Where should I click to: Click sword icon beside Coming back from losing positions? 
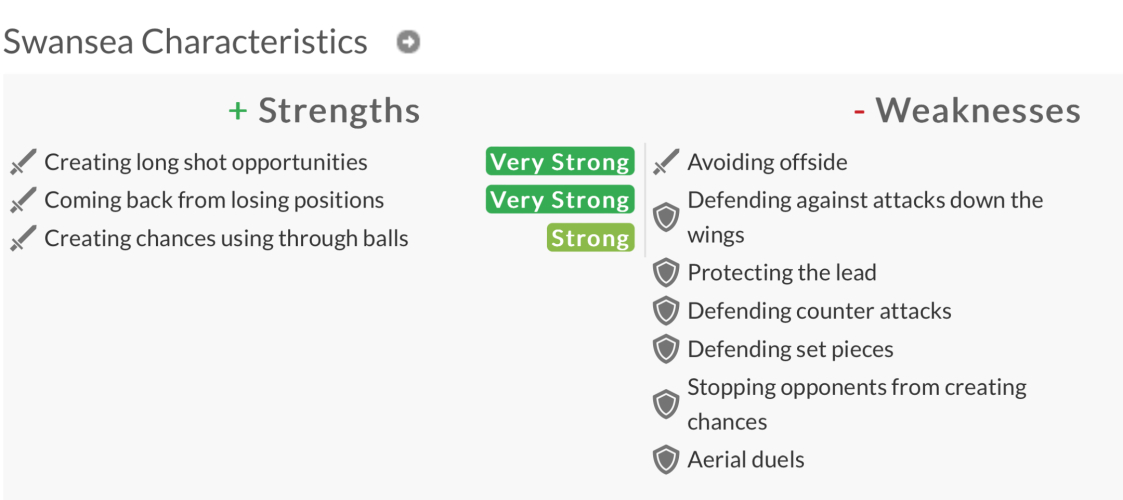pyautogui.click(x=23, y=200)
